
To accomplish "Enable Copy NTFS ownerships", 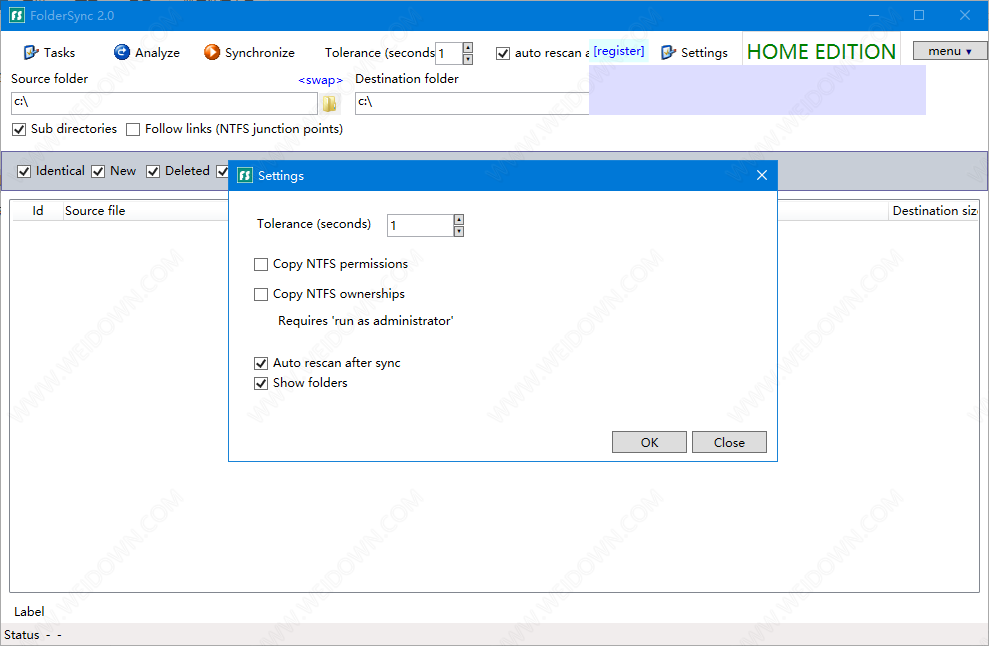I will click(x=260, y=294).
